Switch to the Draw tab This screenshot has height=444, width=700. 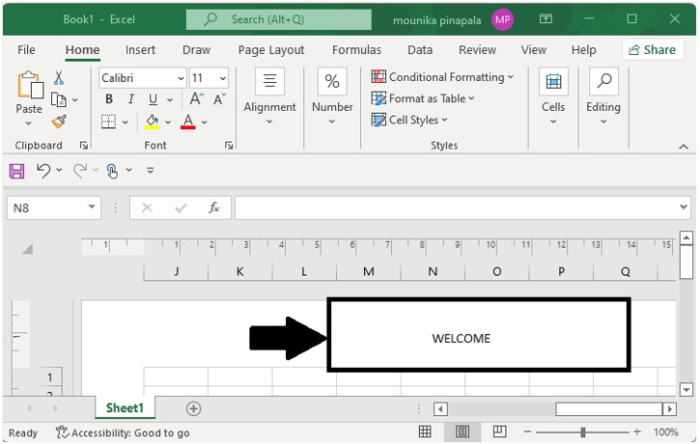coord(196,50)
